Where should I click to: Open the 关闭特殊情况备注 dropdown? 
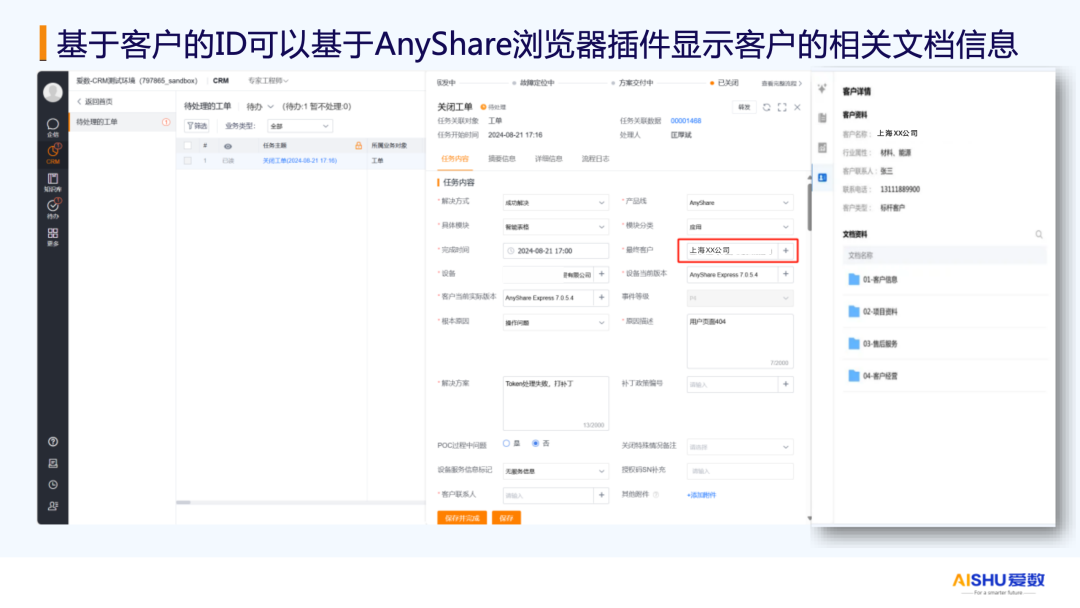pos(740,447)
